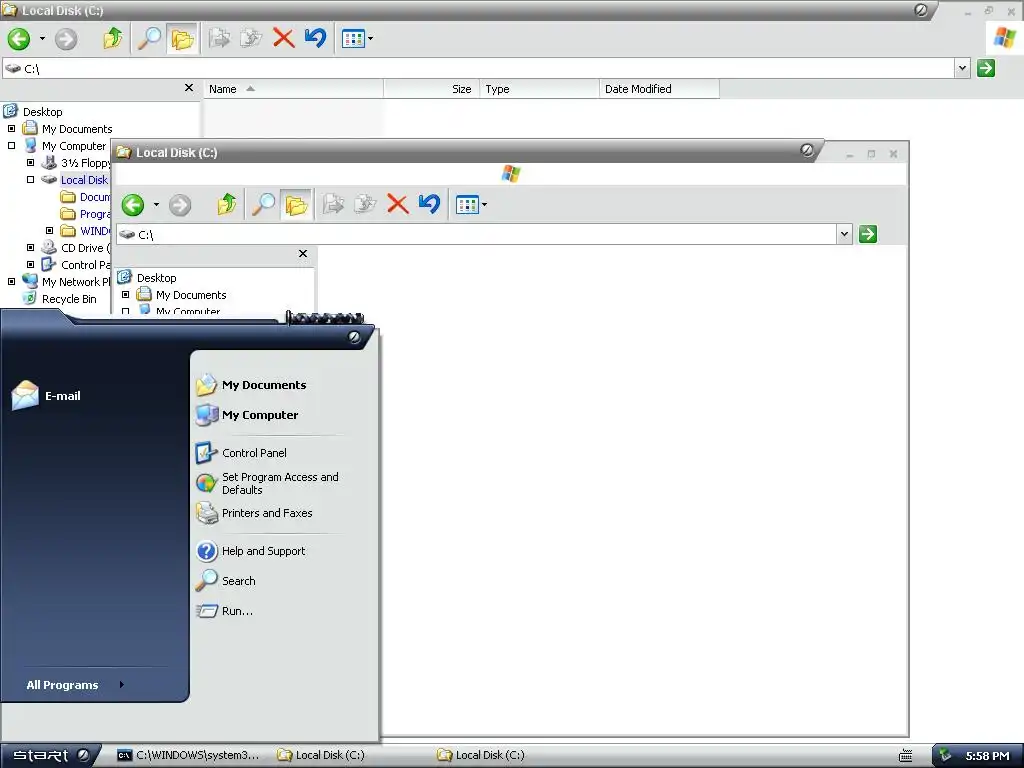Click Undo arrow in front window toolbar
This screenshot has width=1024, height=768.
(x=430, y=204)
